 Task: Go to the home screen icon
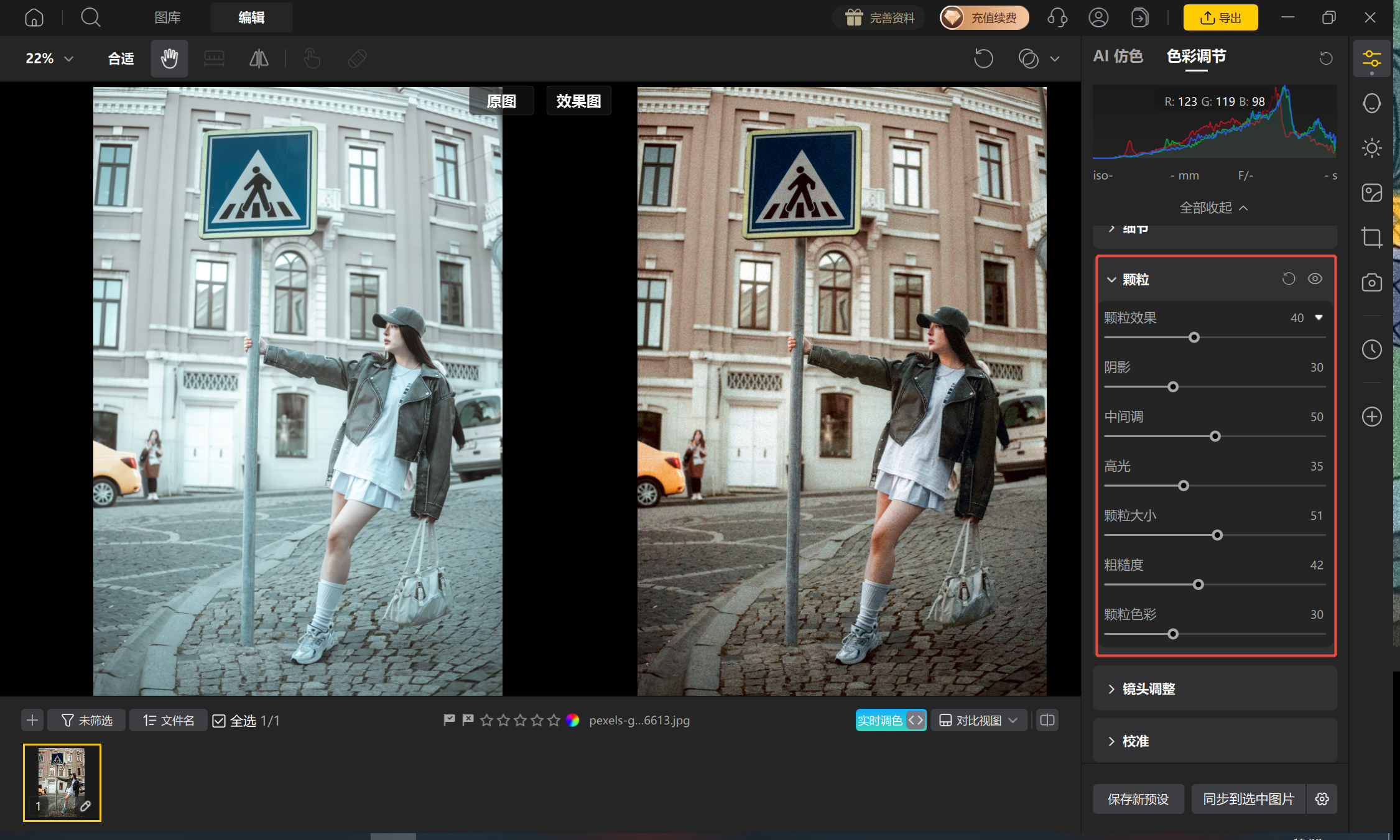[34, 17]
